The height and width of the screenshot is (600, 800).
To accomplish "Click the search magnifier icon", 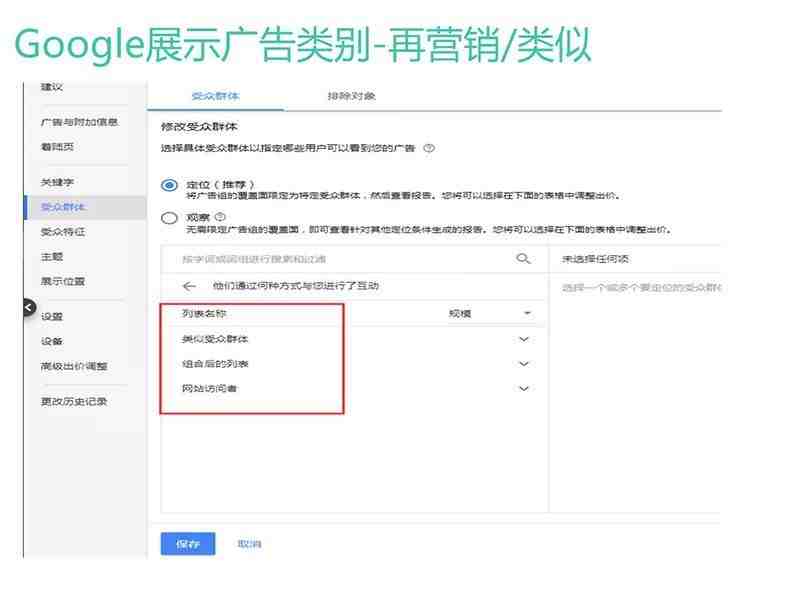I will pyautogui.click(x=523, y=259).
